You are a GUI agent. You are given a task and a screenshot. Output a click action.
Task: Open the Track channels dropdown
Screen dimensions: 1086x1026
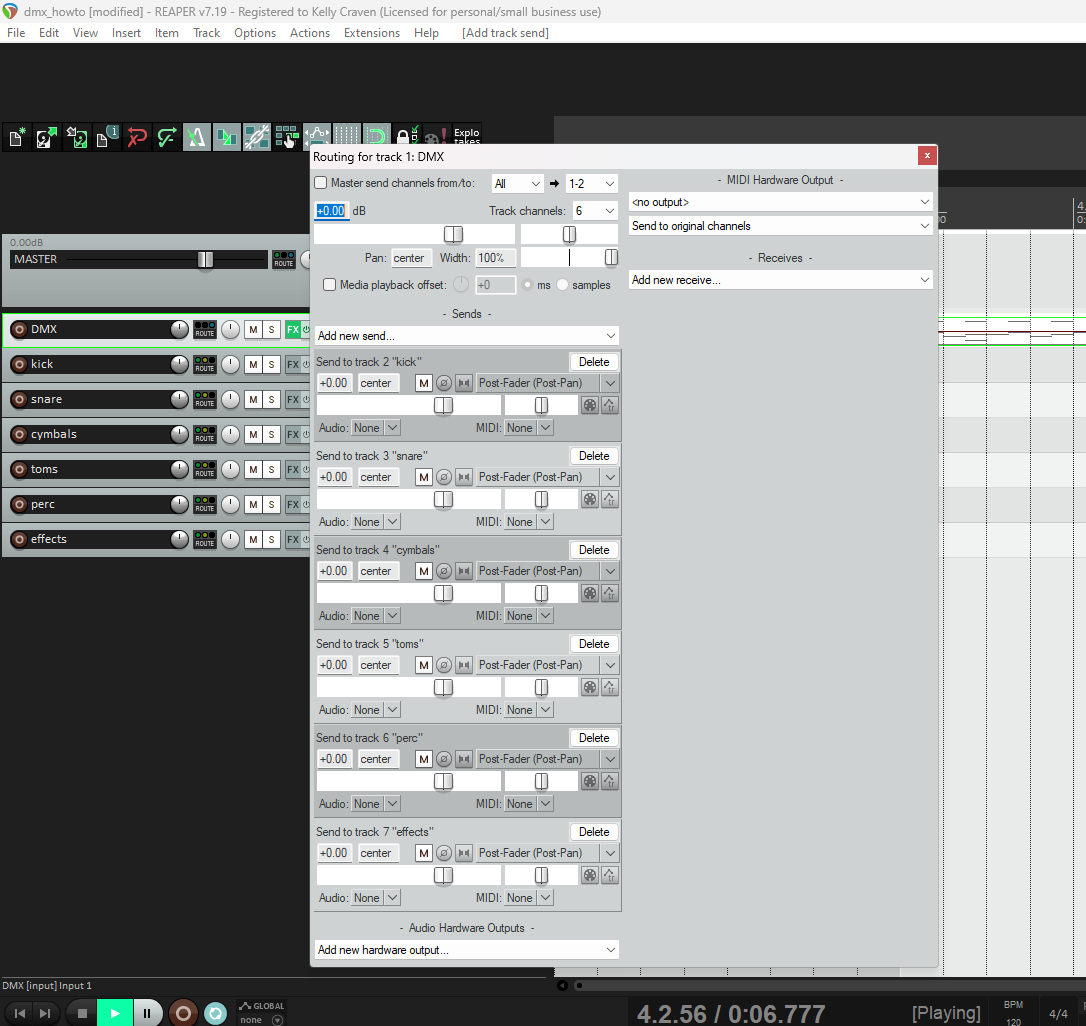pyautogui.click(x=594, y=211)
